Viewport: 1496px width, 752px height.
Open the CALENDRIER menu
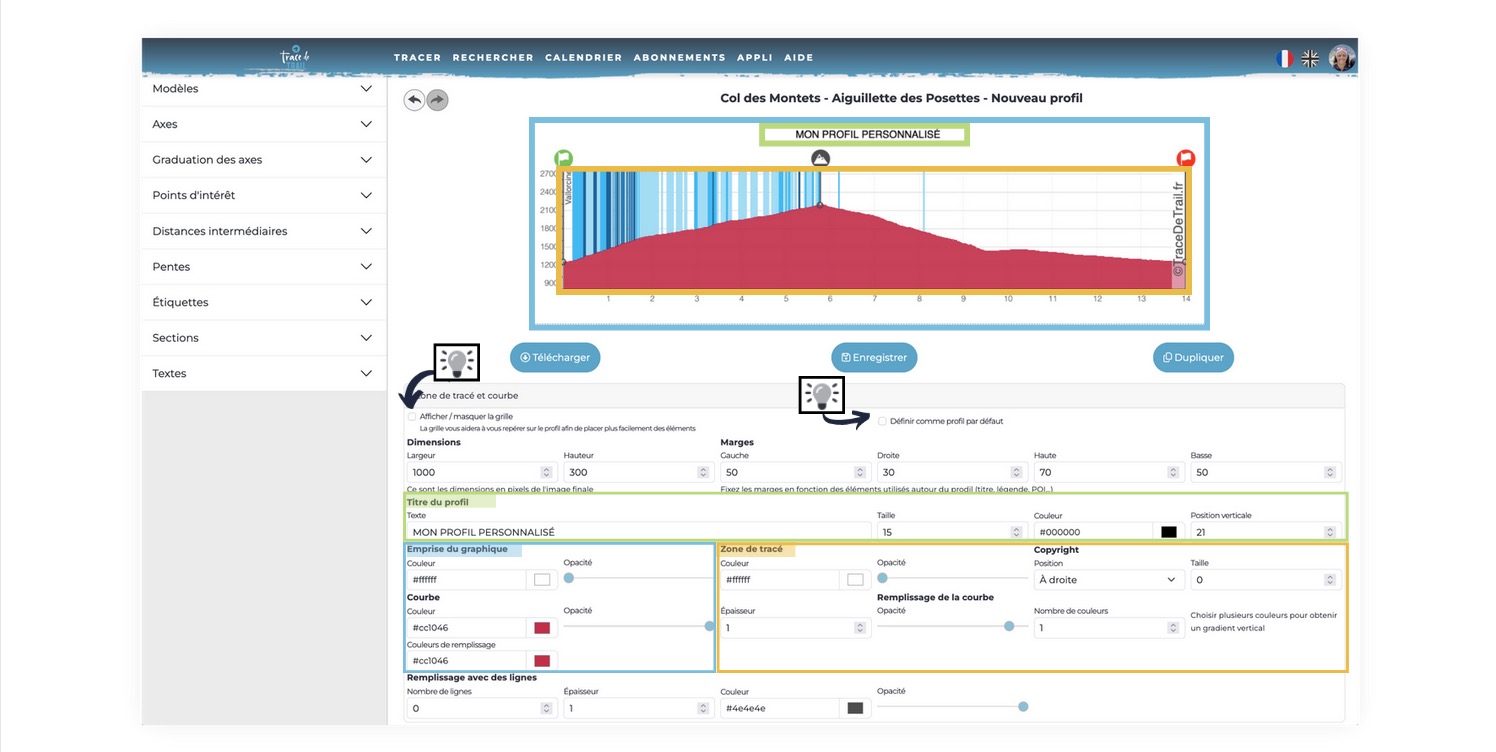point(583,58)
